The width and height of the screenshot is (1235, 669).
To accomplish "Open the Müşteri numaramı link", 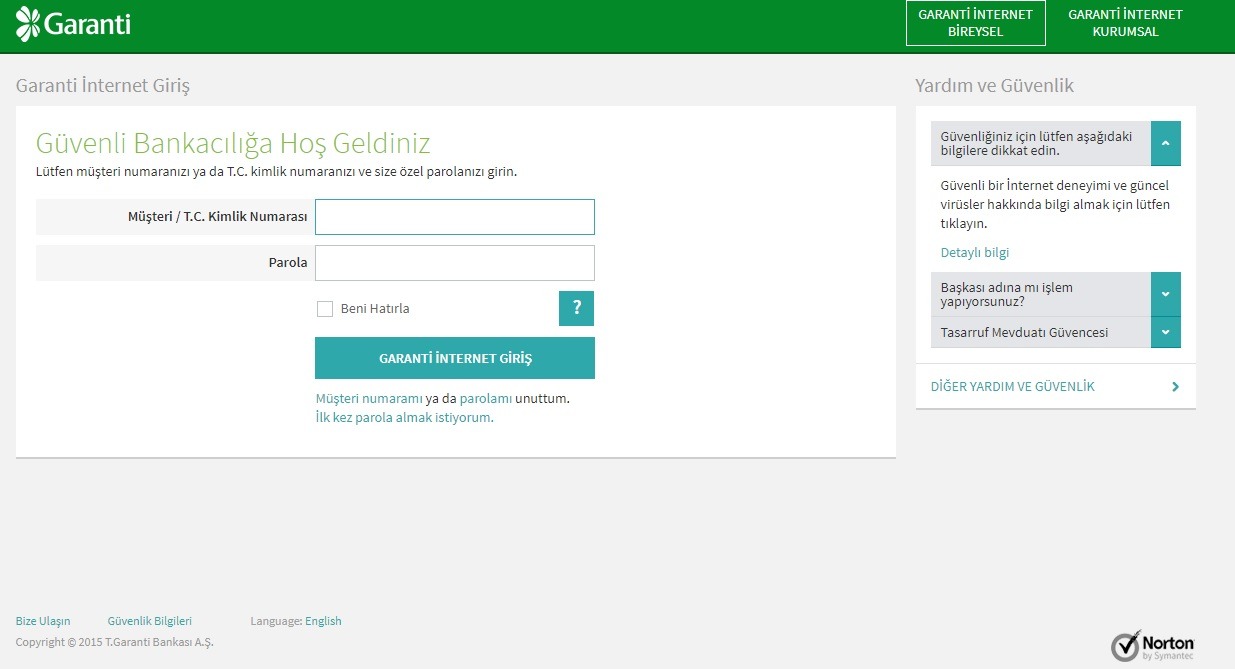I will pyautogui.click(x=369, y=398).
